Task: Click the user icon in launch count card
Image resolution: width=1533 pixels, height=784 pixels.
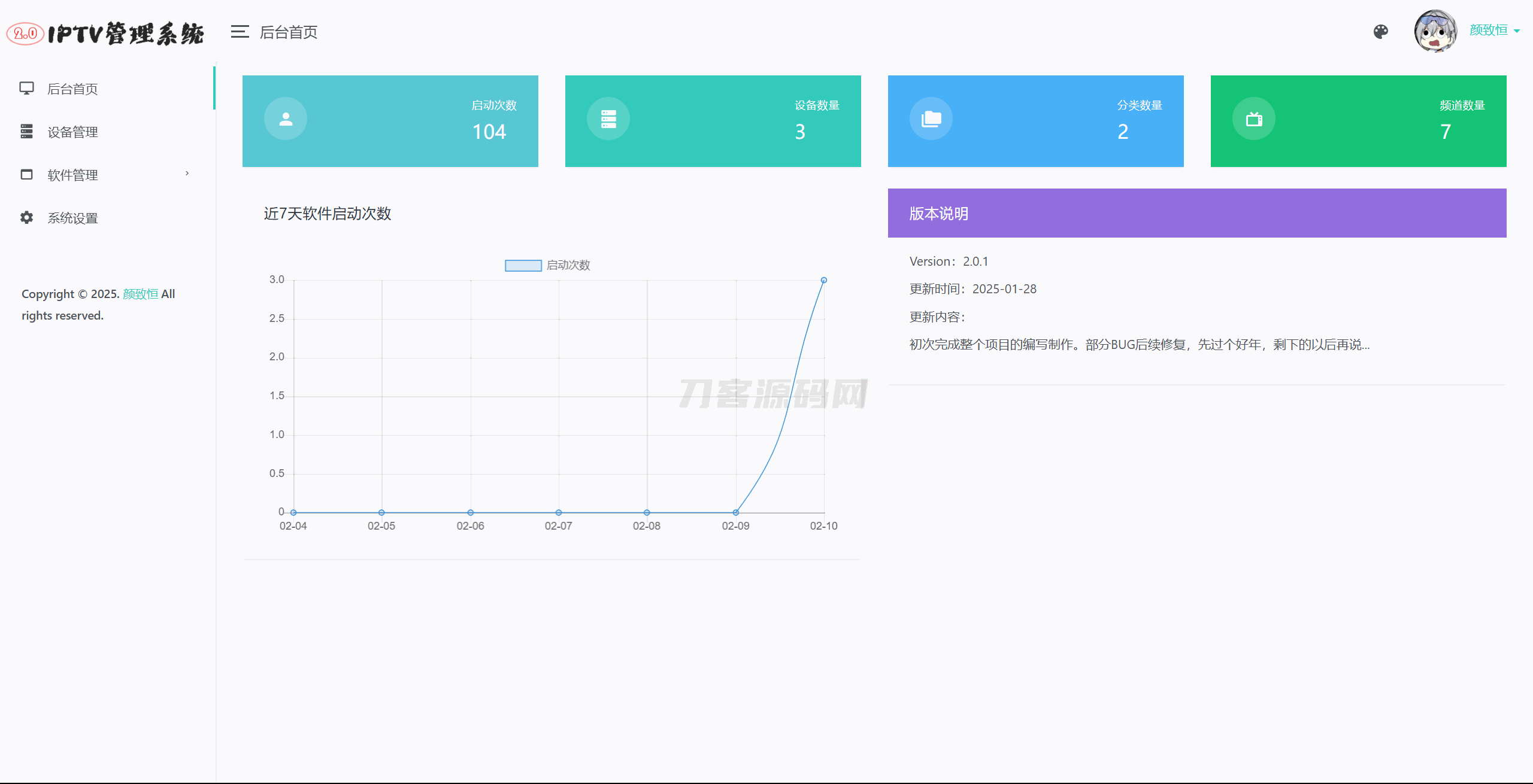Action: (286, 119)
